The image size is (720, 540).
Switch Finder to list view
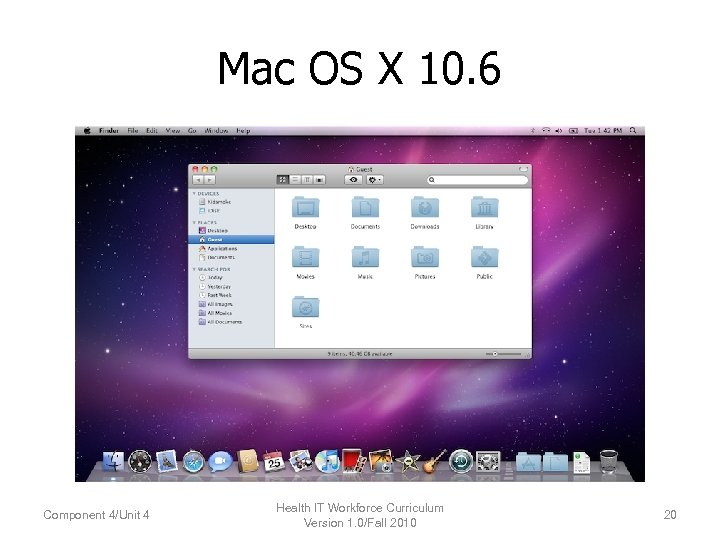point(295,180)
